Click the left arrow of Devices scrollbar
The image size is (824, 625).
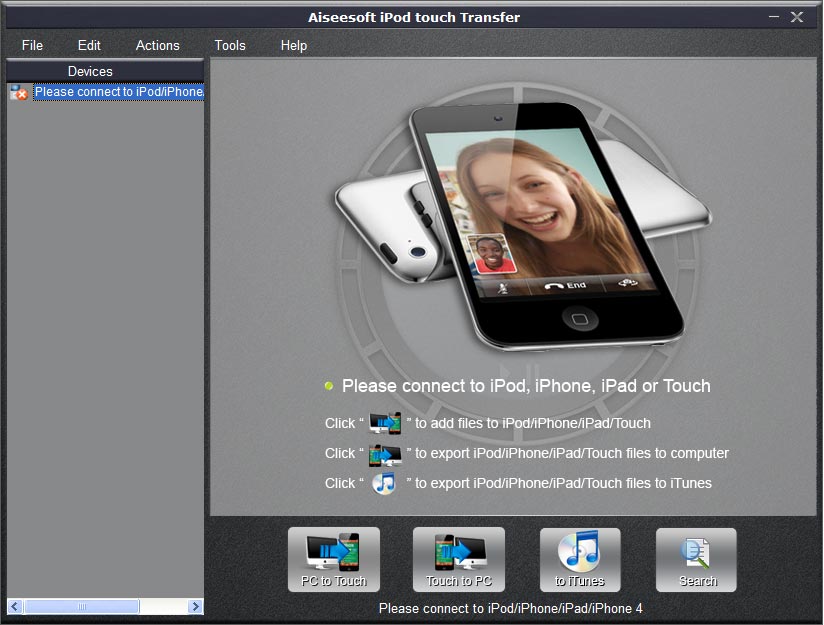point(15,606)
